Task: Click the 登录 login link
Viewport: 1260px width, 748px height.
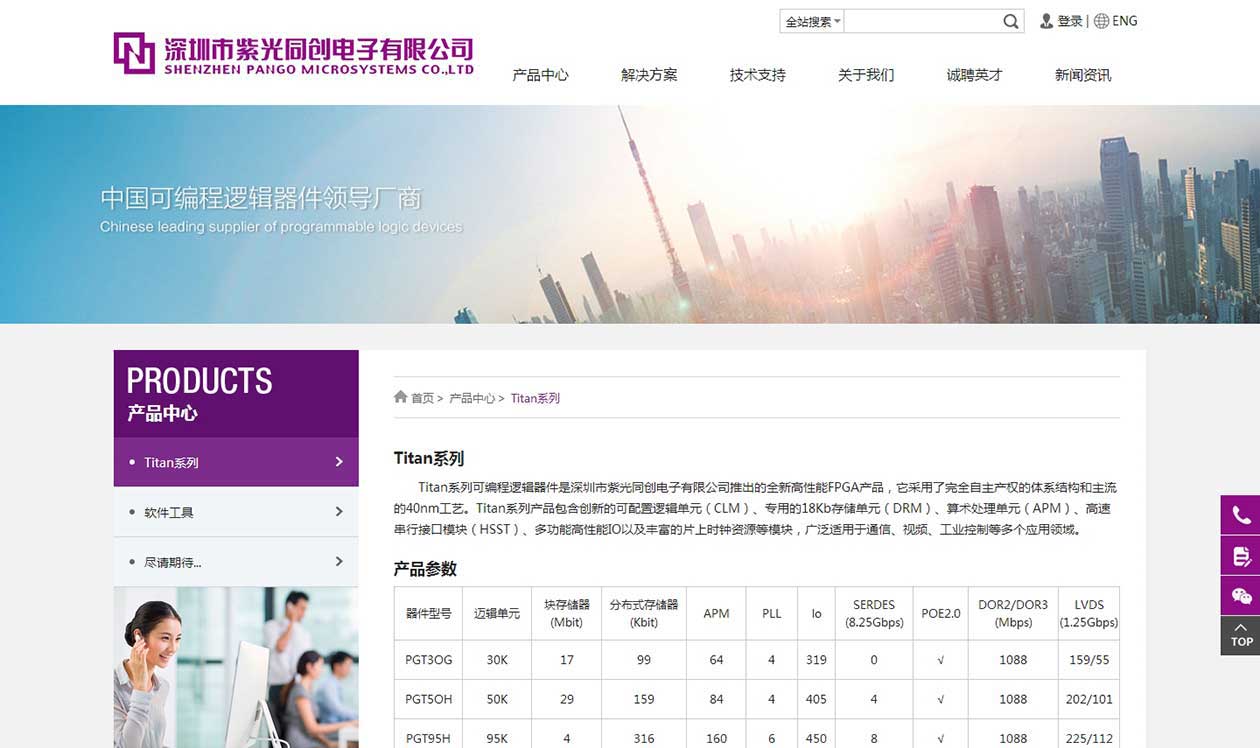Action: click(1070, 21)
